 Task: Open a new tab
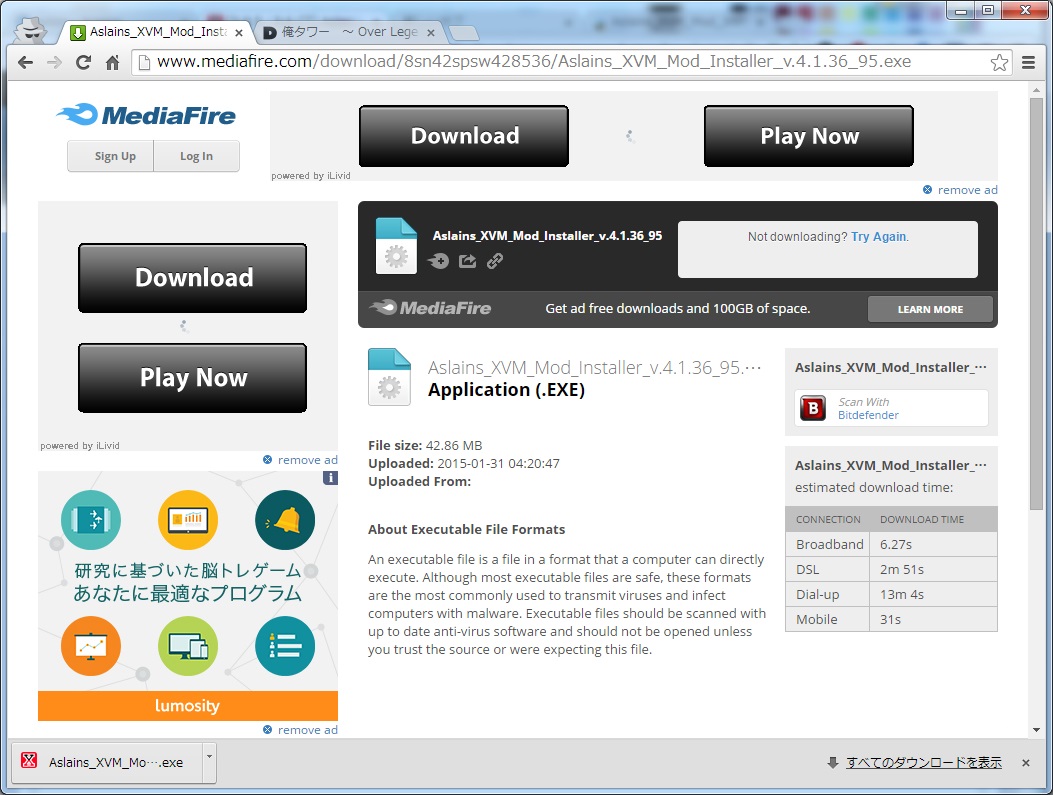[462, 33]
